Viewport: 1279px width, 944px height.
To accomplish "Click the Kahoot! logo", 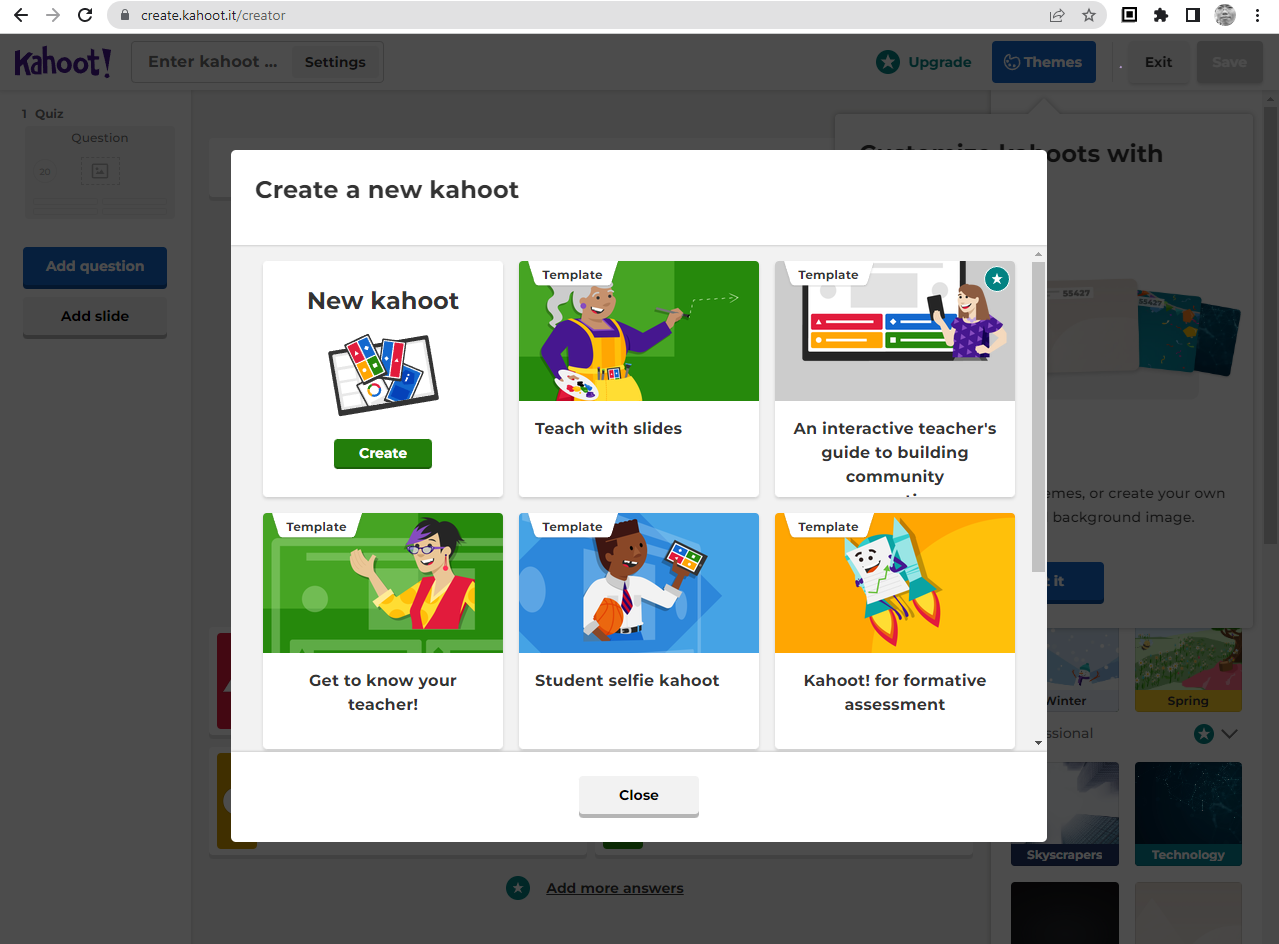I will tap(62, 62).
